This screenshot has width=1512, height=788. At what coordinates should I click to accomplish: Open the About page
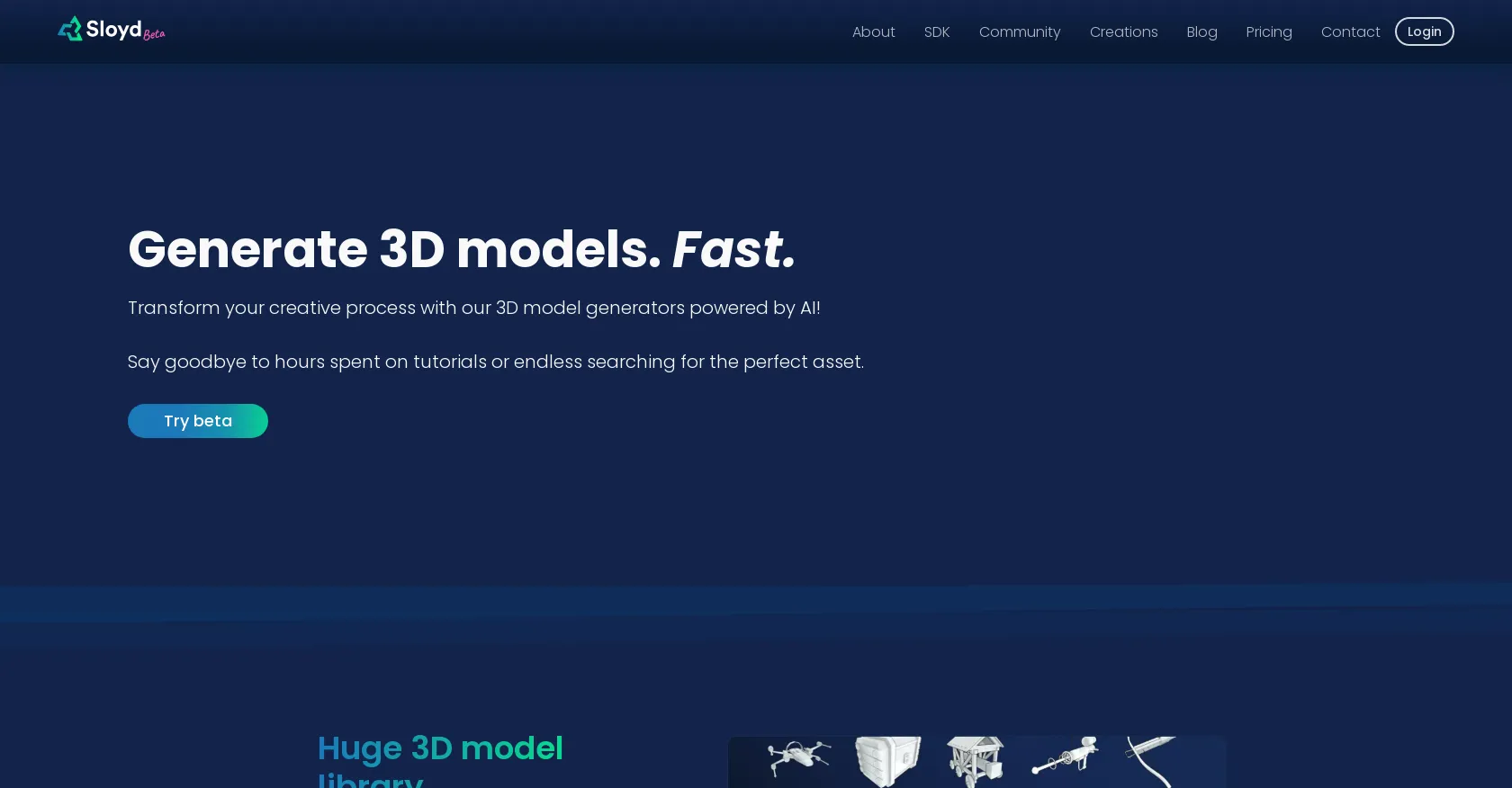pyautogui.click(x=873, y=32)
